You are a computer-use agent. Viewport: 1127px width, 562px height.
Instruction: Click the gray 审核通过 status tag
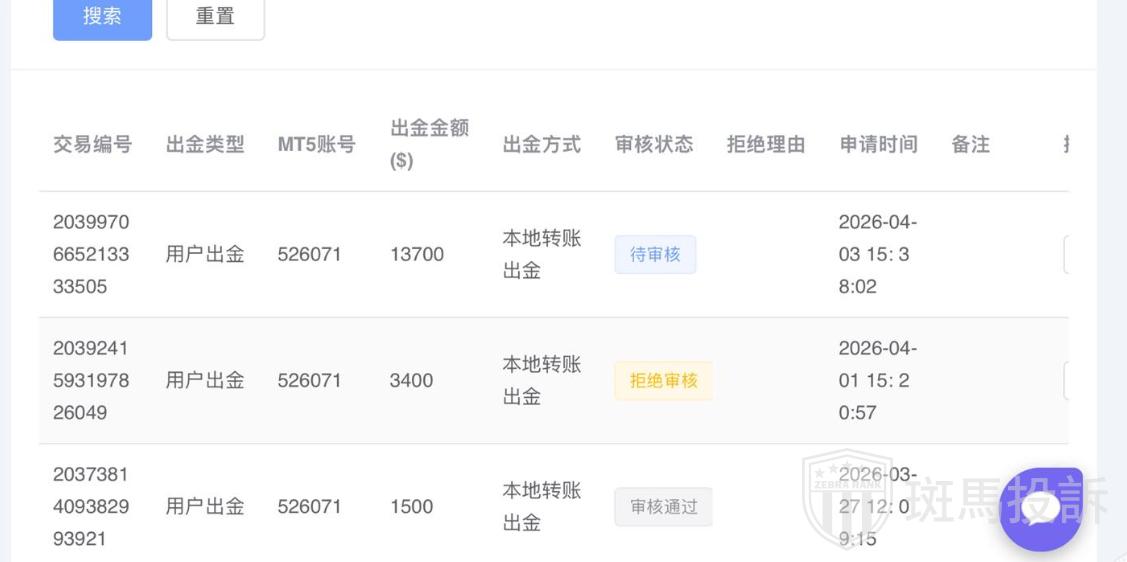(663, 507)
